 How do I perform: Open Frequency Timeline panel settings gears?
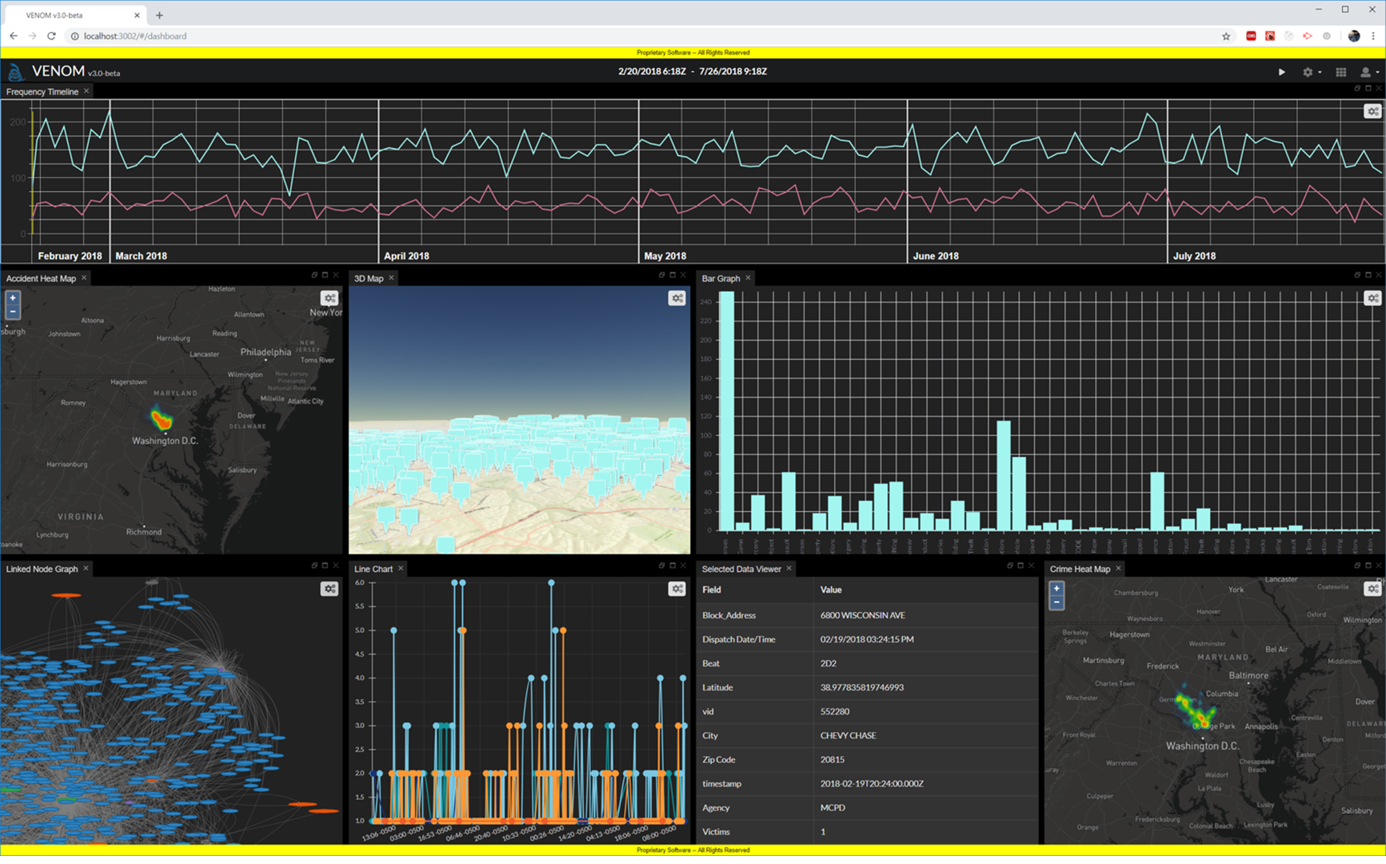[1373, 111]
